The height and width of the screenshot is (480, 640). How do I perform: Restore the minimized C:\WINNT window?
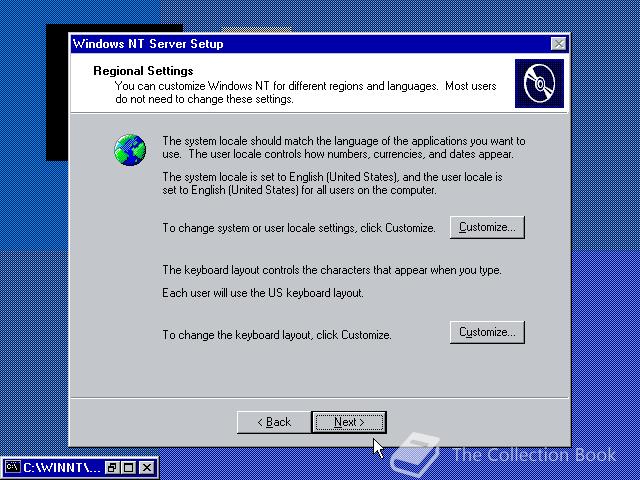click(x=111, y=467)
